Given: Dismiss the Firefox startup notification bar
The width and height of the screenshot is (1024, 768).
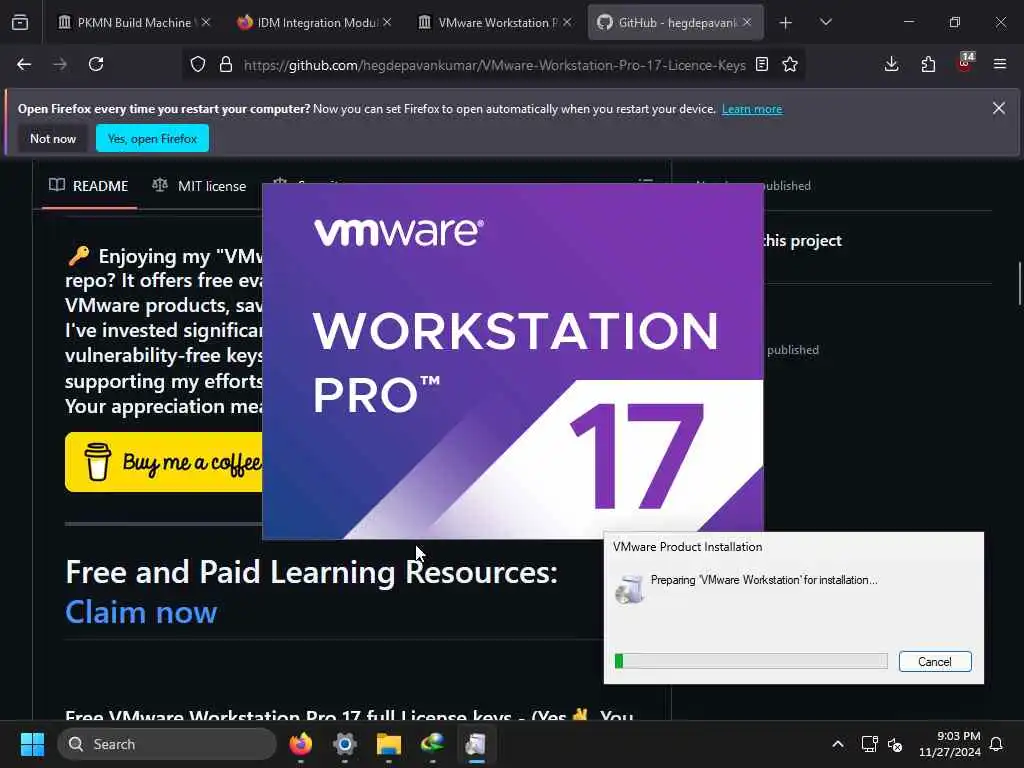Looking at the screenshot, I should tap(999, 108).
